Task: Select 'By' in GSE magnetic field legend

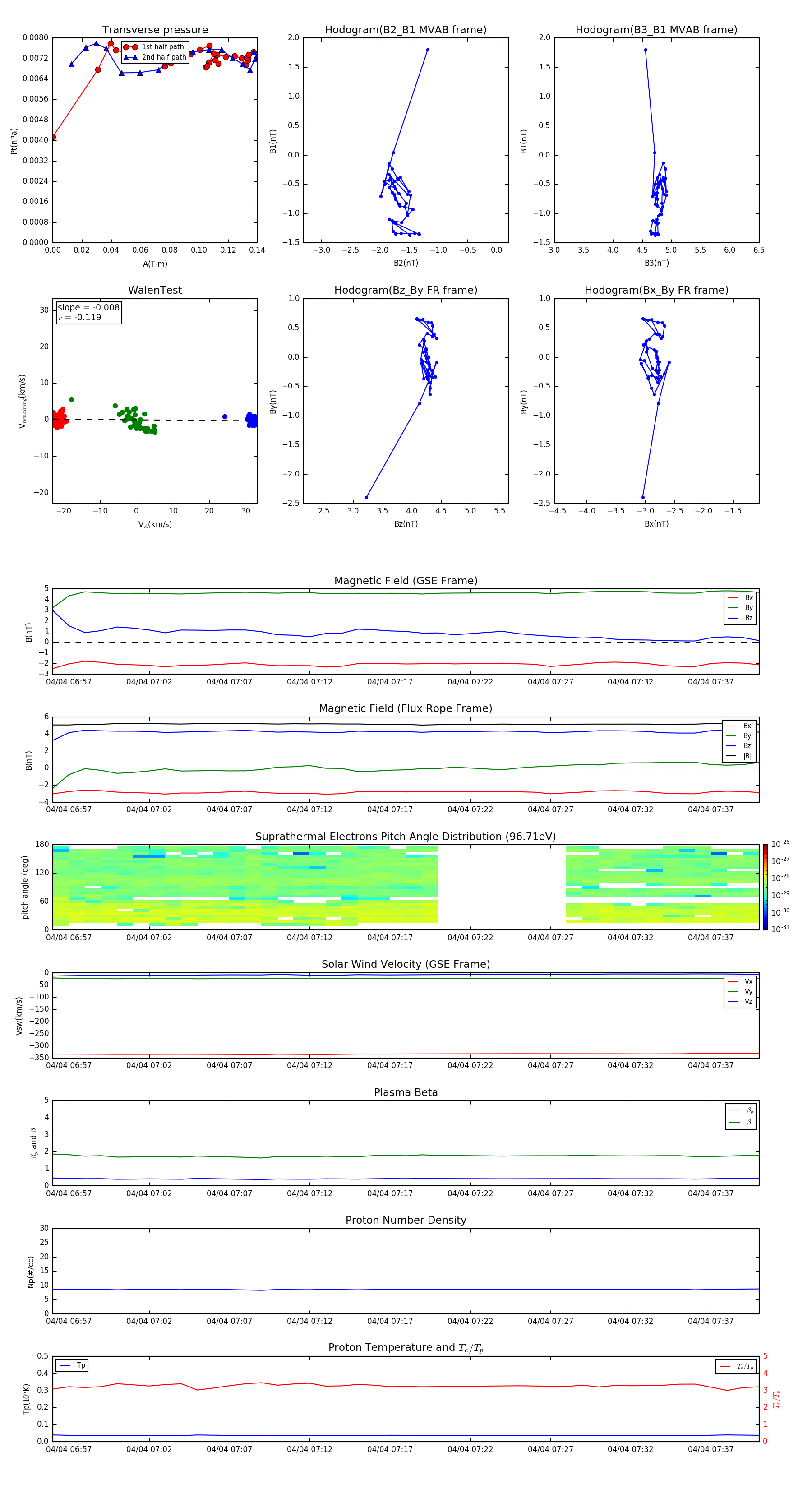Action: tap(740, 608)
